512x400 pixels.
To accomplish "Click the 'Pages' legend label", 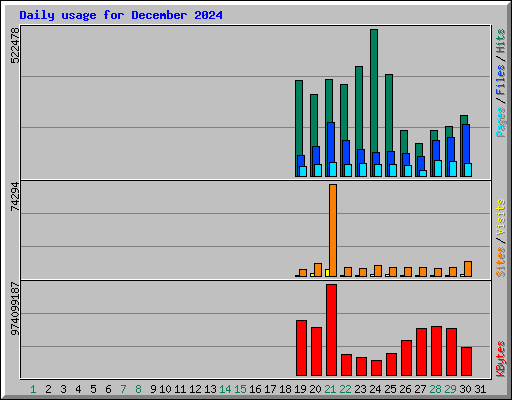I will 500,122.
